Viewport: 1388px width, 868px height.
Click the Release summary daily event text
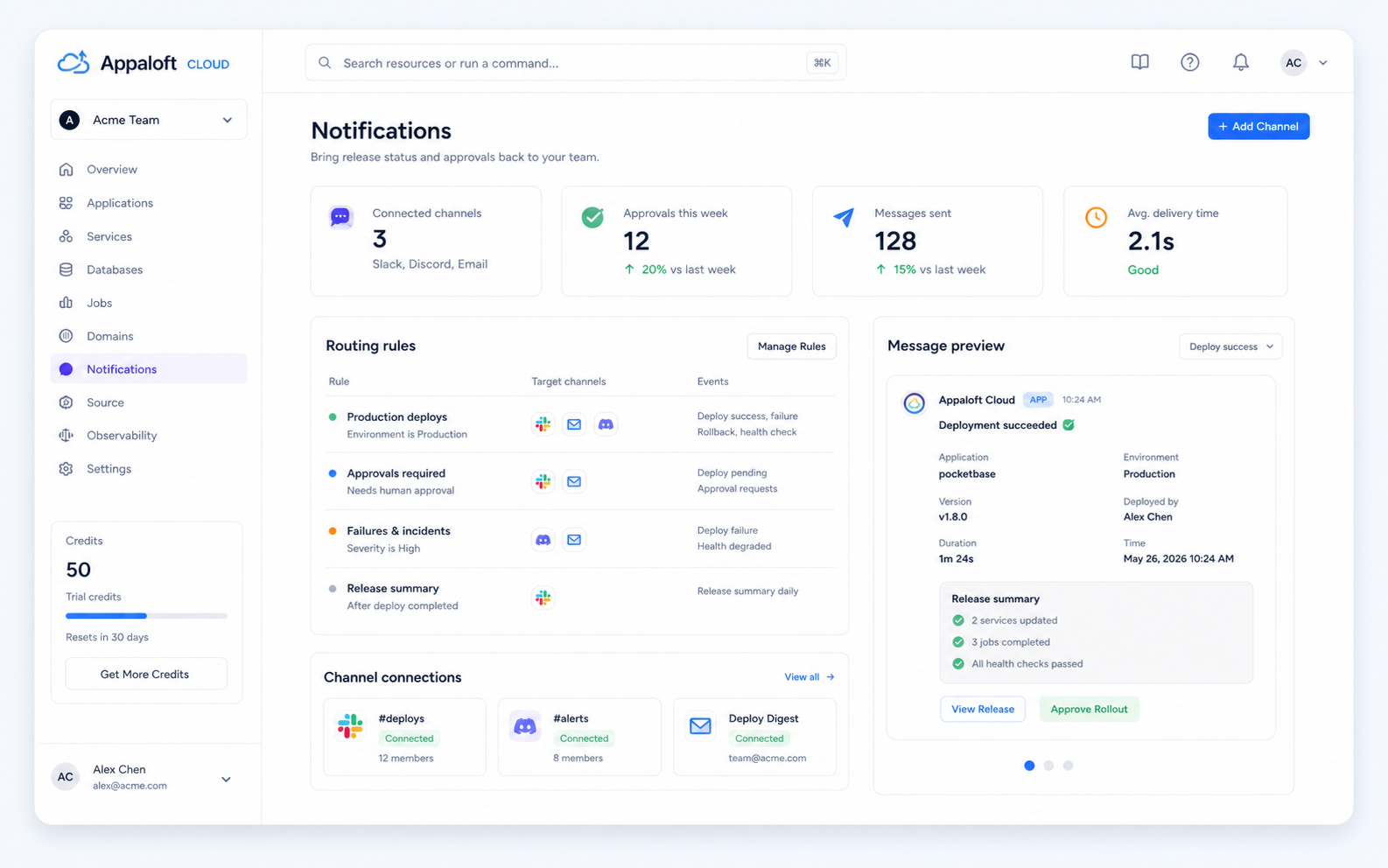coord(747,591)
